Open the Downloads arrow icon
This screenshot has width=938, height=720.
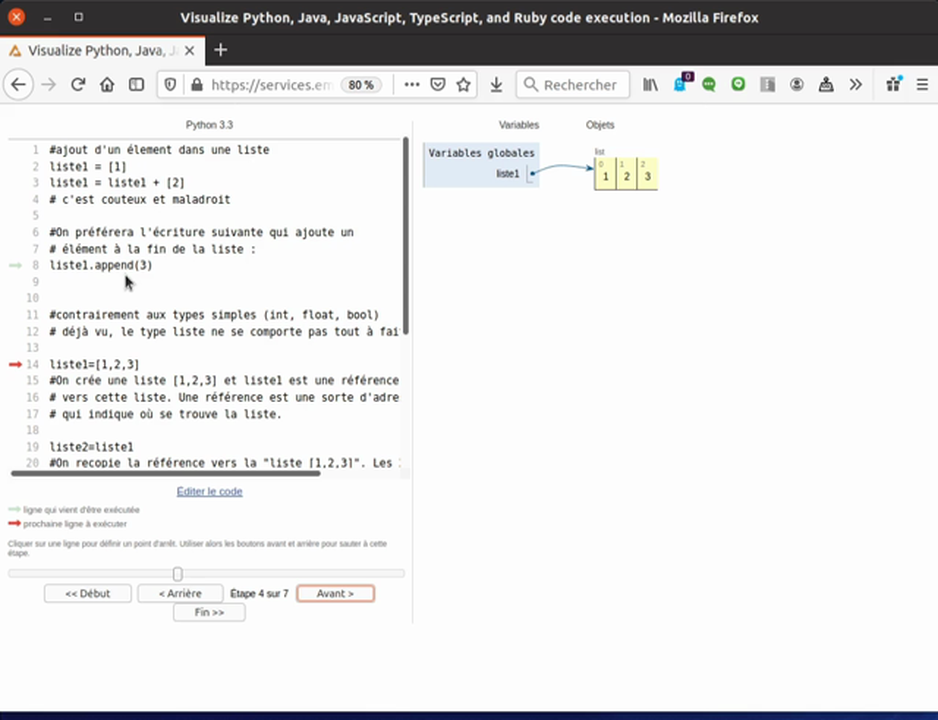click(x=496, y=85)
